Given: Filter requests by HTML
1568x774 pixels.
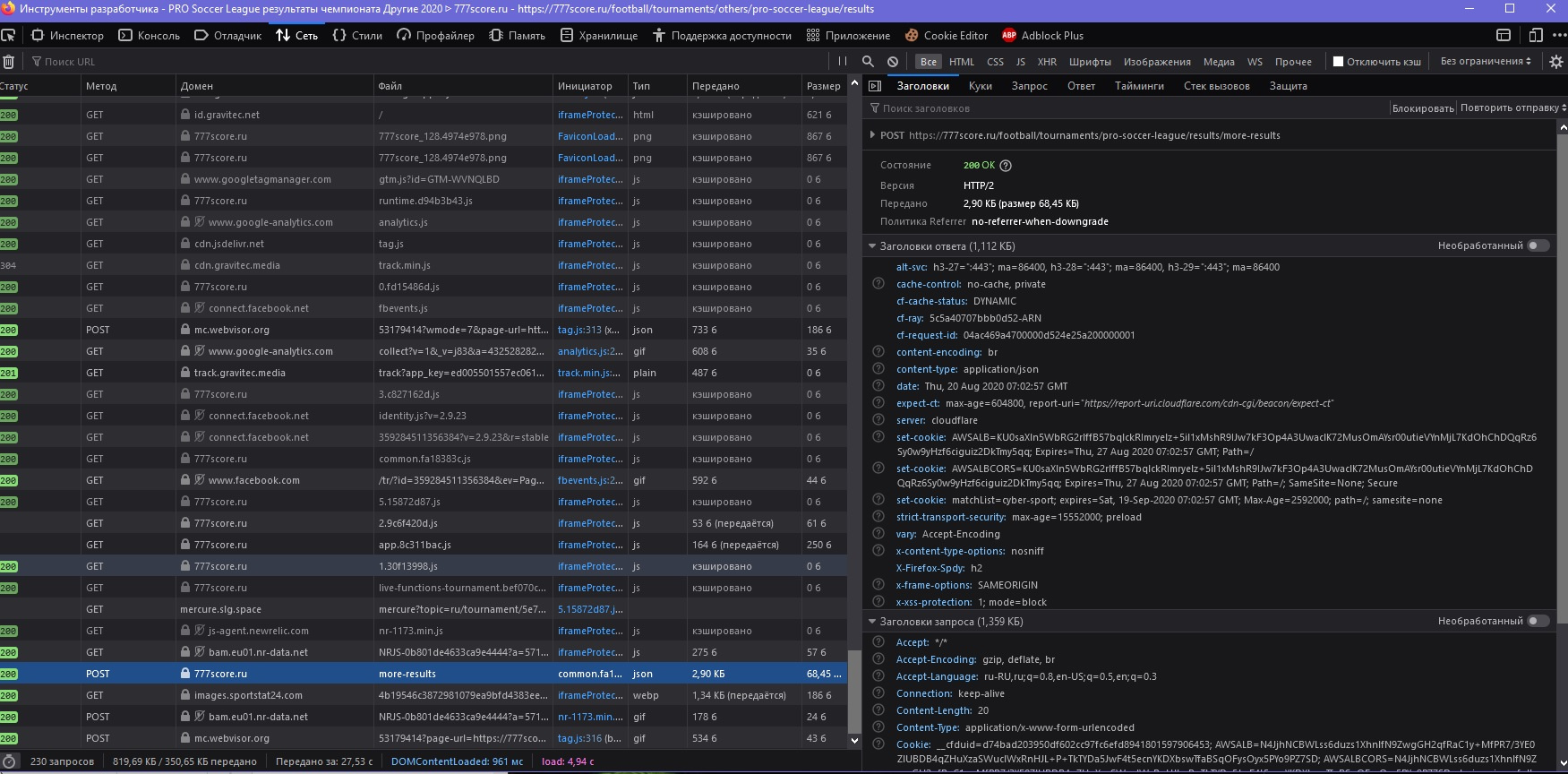Looking at the screenshot, I should click(962, 62).
